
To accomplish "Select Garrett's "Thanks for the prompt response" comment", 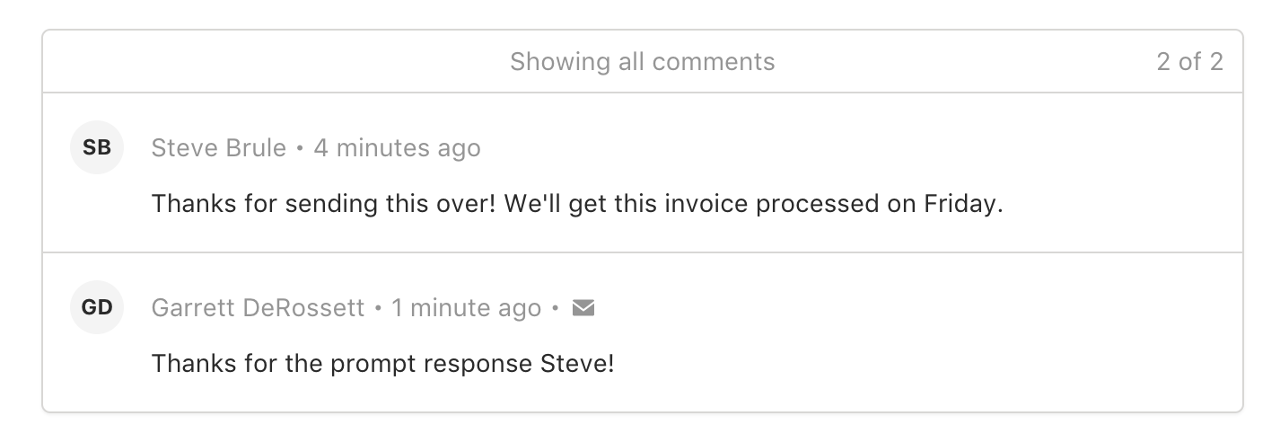I will point(383,363).
